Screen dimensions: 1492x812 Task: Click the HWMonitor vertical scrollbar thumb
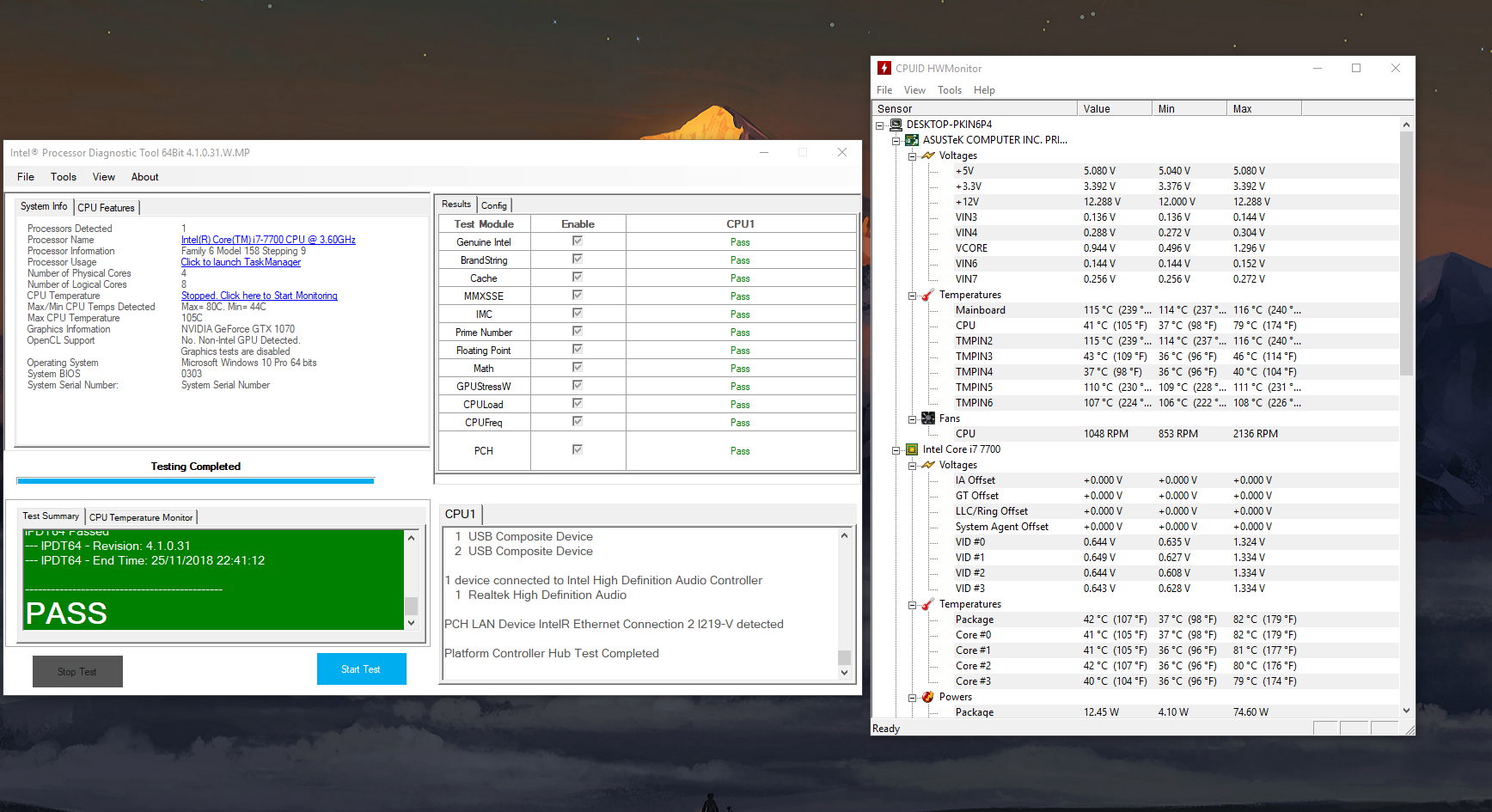[x=1406, y=253]
